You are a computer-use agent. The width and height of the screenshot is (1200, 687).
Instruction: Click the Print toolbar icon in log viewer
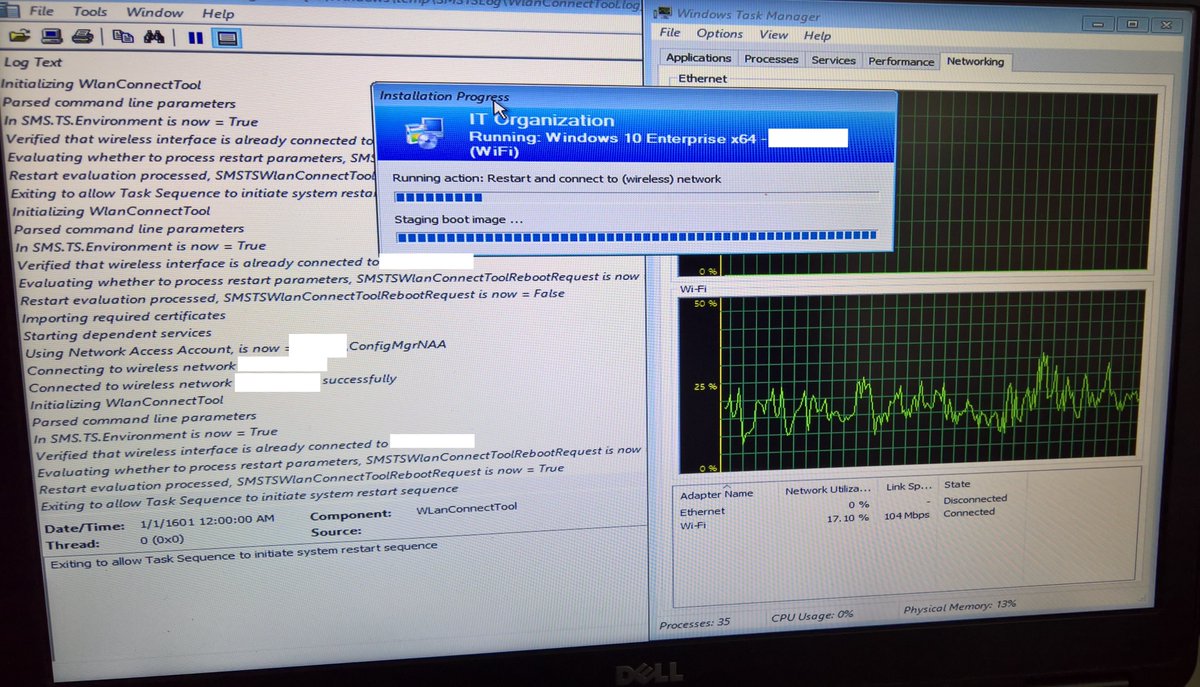(x=83, y=38)
